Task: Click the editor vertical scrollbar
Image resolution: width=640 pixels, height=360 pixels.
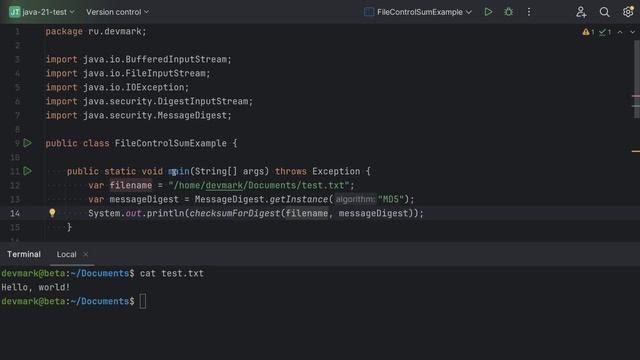Action: (x=636, y=78)
